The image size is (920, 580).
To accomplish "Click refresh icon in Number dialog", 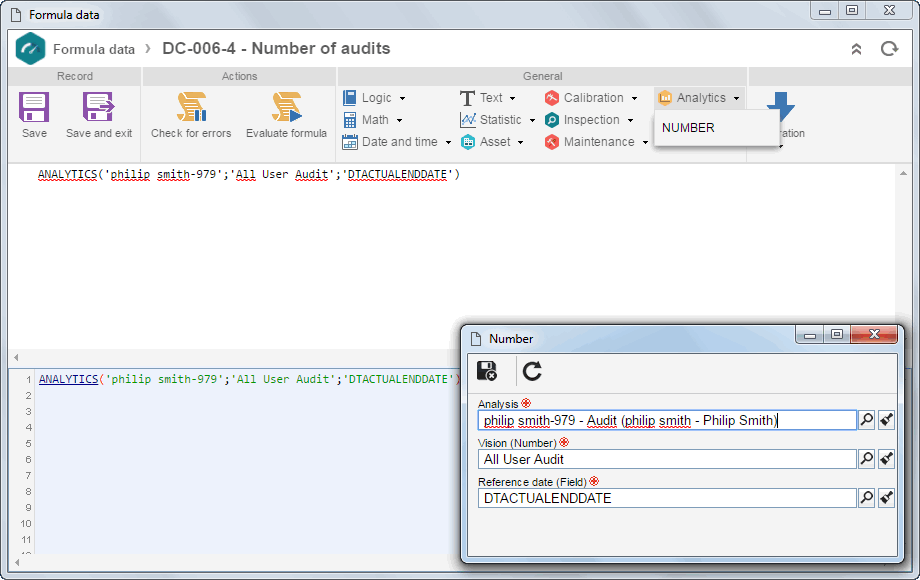I will pos(532,371).
